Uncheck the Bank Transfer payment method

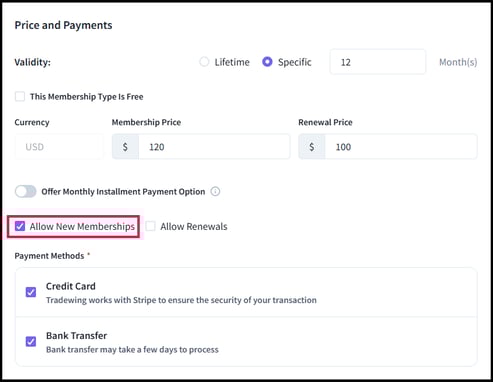pos(31,342)
